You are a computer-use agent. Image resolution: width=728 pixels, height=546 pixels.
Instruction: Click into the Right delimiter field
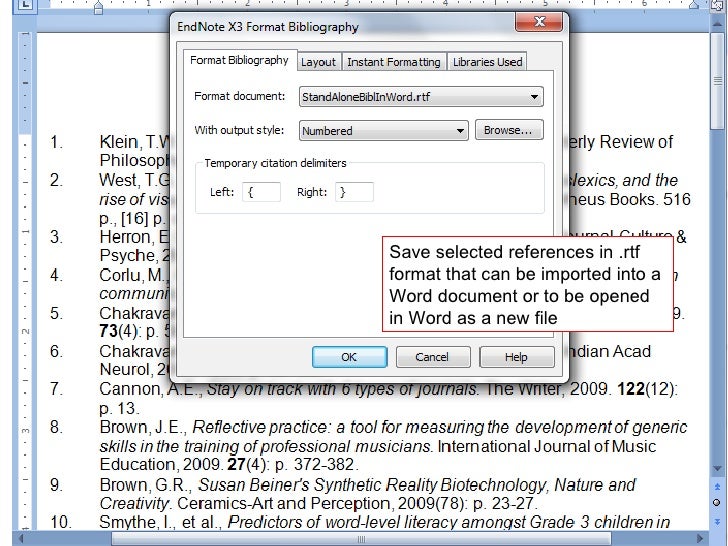click(x=354, y=192)
